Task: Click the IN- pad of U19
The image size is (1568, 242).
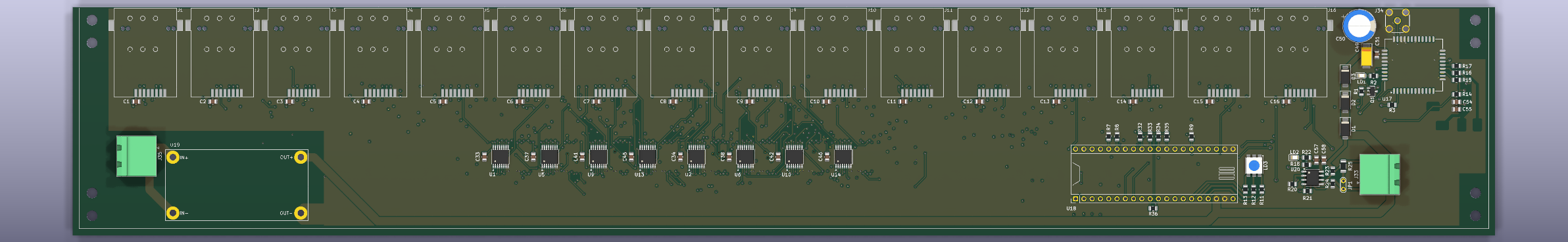Action: [x=173, y=212]
